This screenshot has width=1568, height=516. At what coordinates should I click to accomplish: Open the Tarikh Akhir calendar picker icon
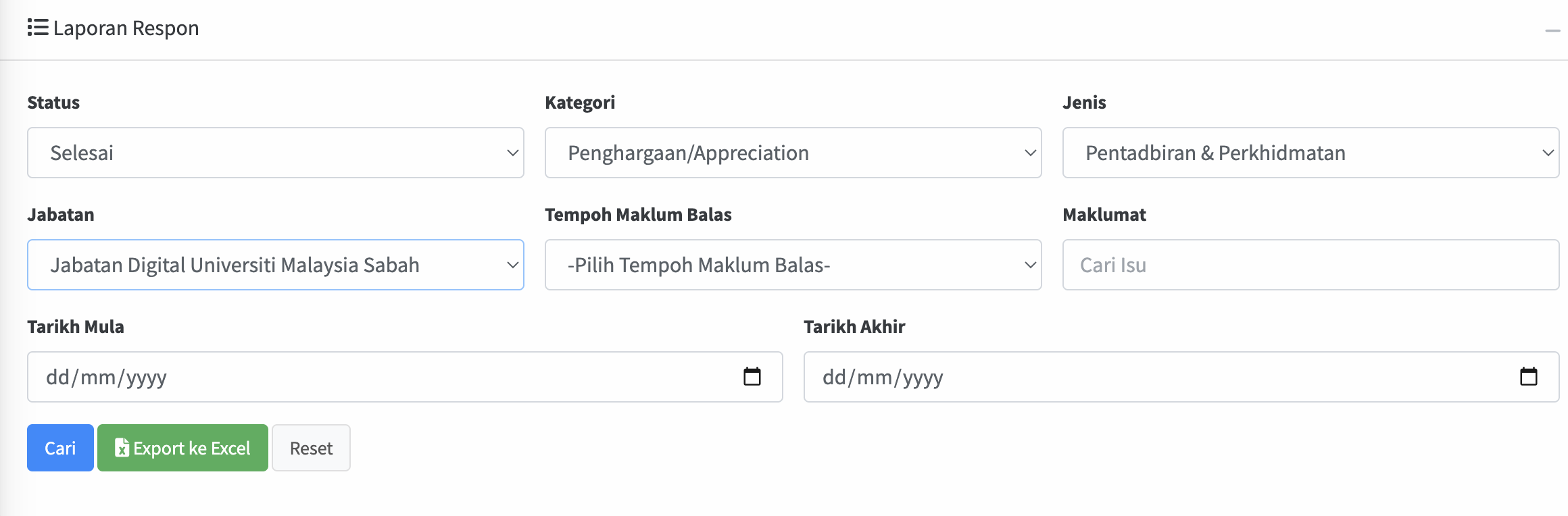(x=1528, y=376)
